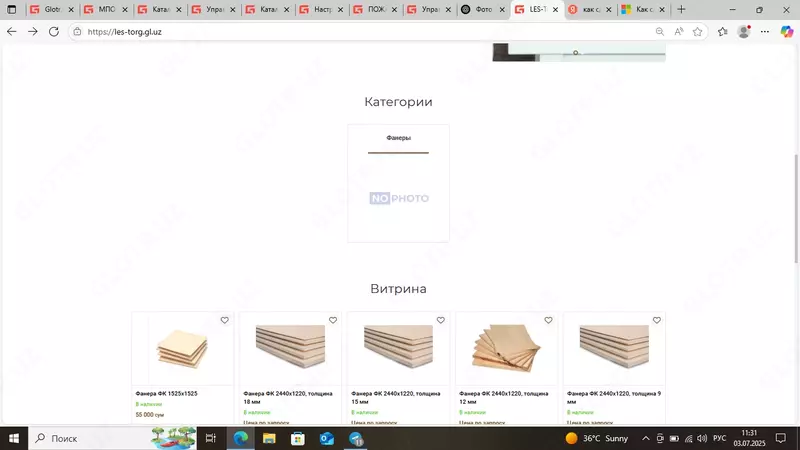
Task: Select the 55 000 сум price text
Action: [x=149, y=415]
